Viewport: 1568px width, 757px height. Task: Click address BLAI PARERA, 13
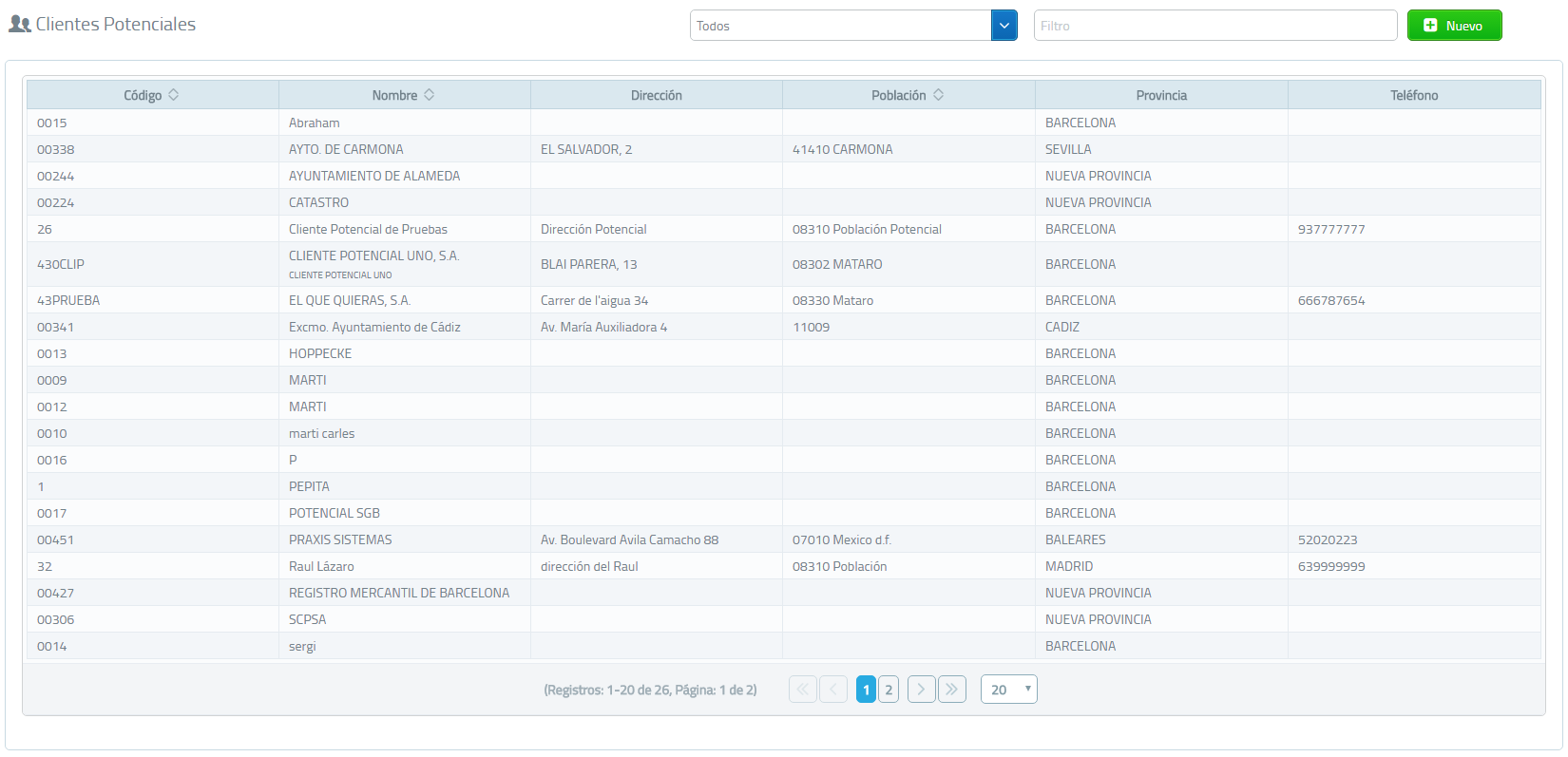(x=589, y=264)
